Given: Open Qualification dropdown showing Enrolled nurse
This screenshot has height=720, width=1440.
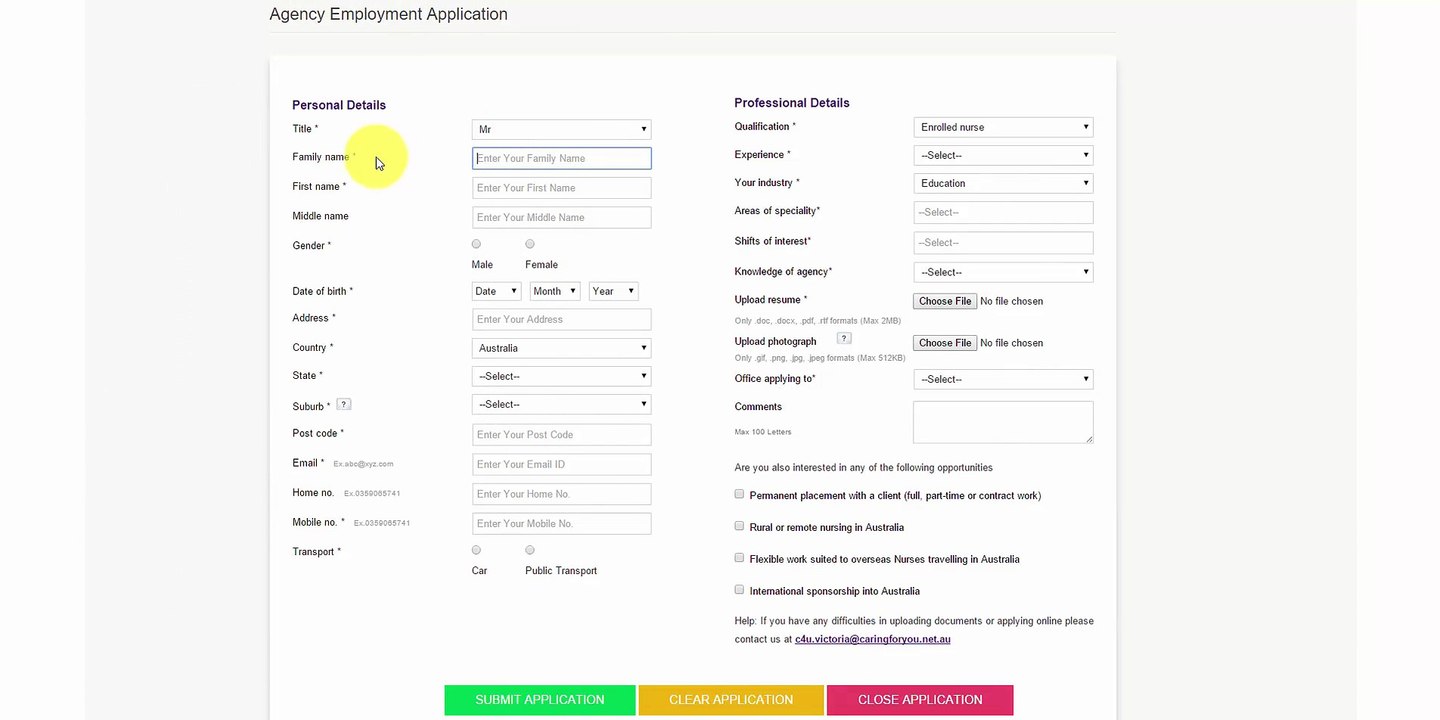Looking at the screenshot, I should click(1003, 127).
